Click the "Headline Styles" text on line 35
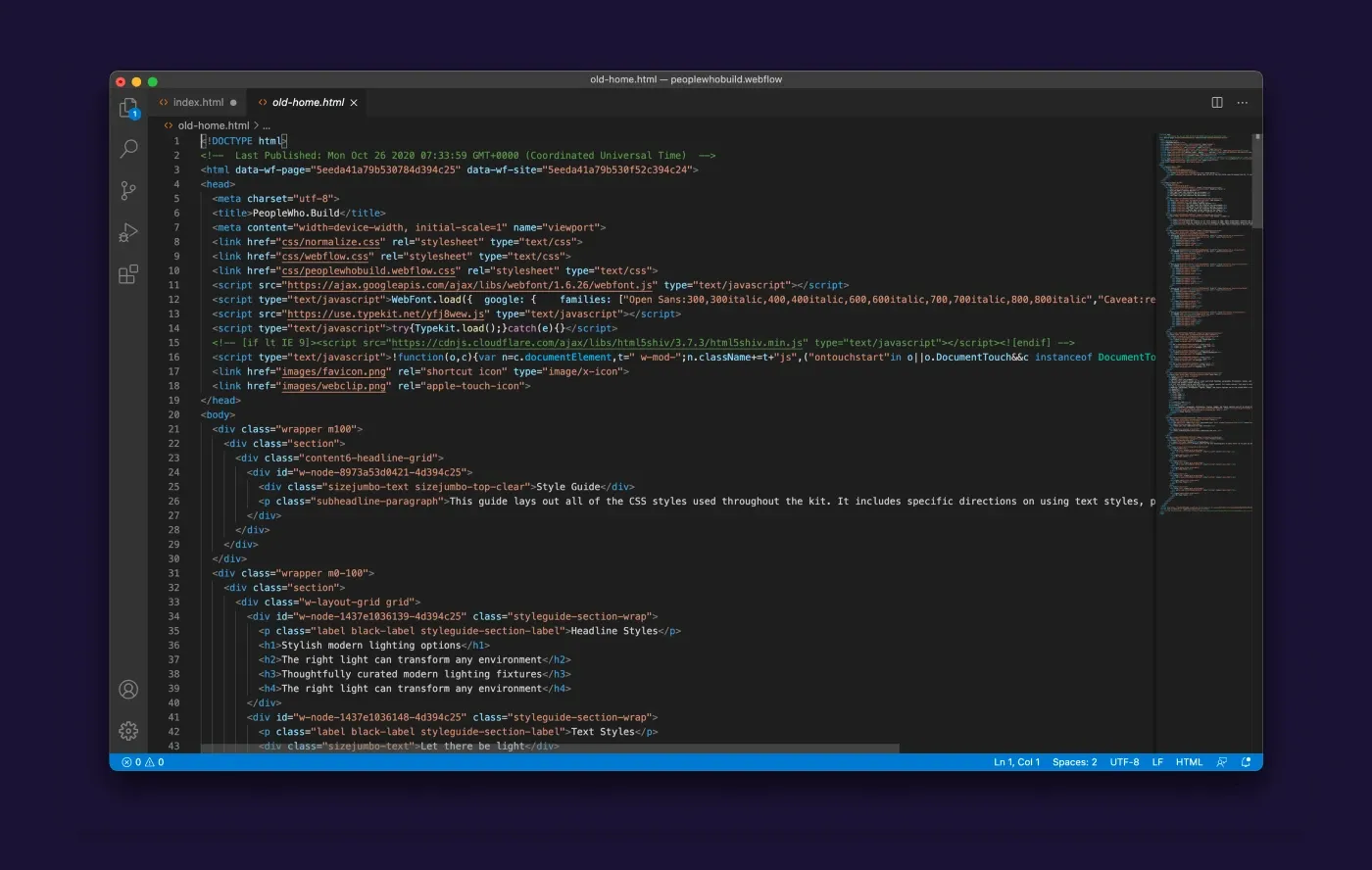1372x870 pixels. [614, 631]
